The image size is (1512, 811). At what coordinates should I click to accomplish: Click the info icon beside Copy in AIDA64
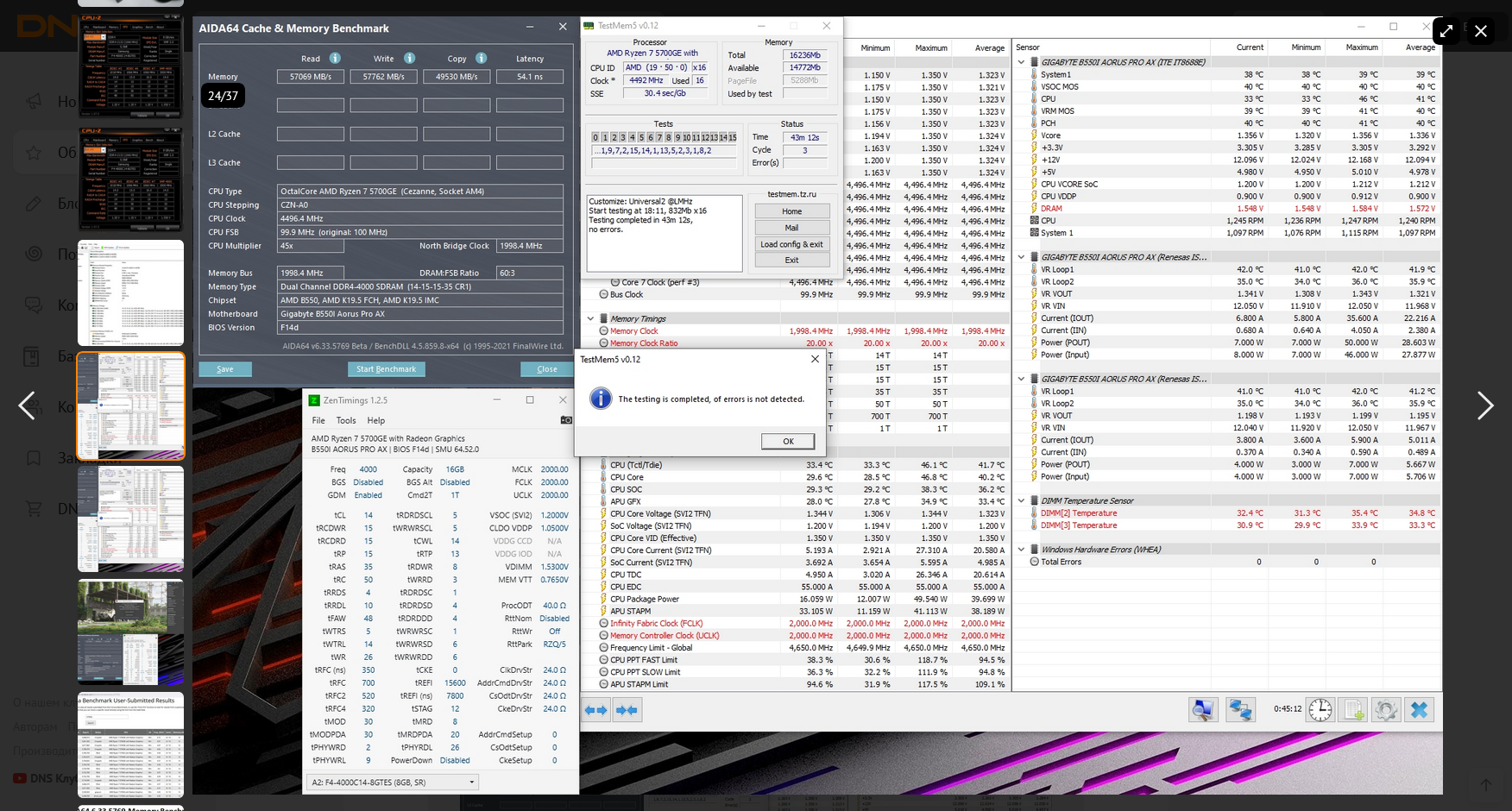482,58
